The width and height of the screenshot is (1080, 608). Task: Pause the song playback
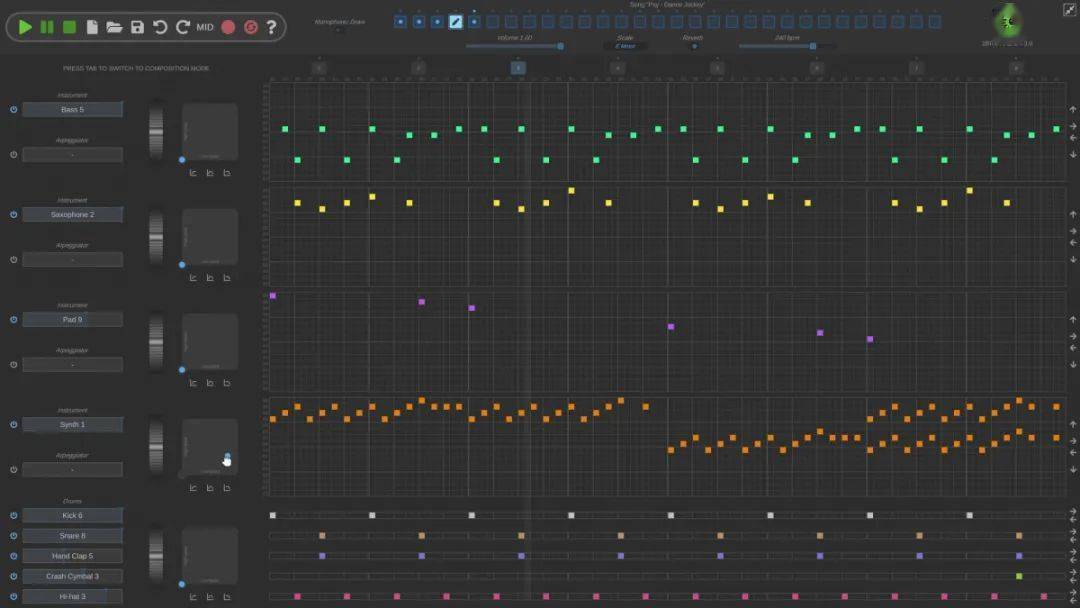pos(47,27)
